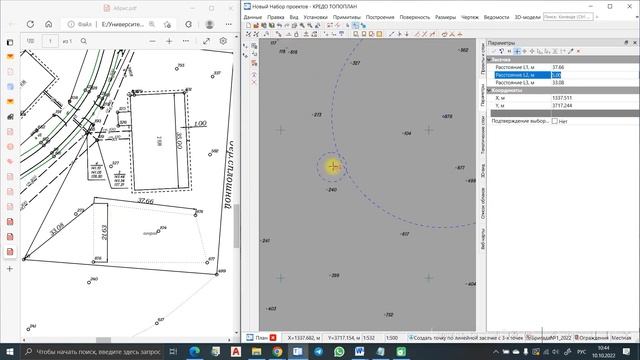
Task: Click the browser address bar file path
Action: [123, 24]
